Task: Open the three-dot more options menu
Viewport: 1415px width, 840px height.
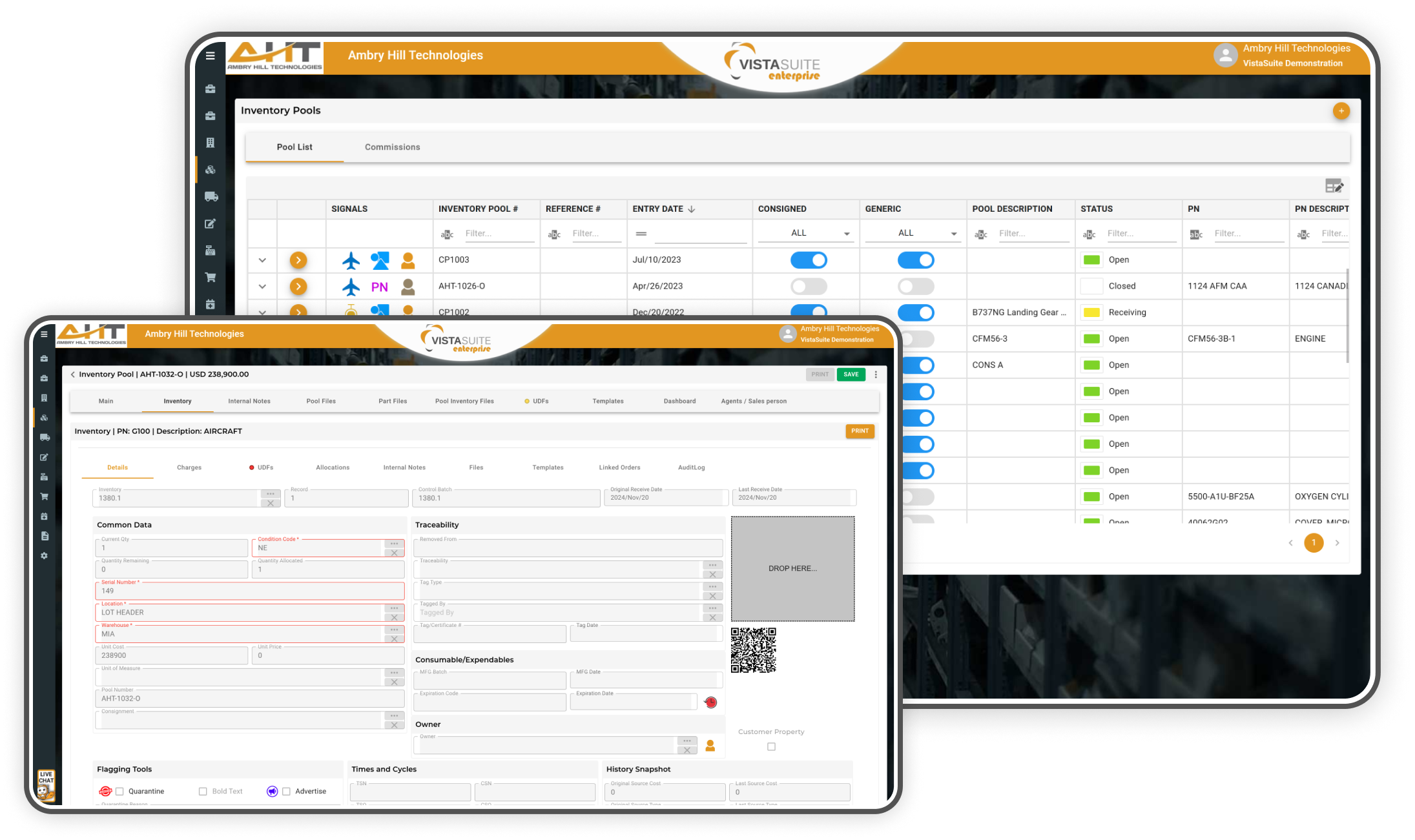Action: point(876,374)
